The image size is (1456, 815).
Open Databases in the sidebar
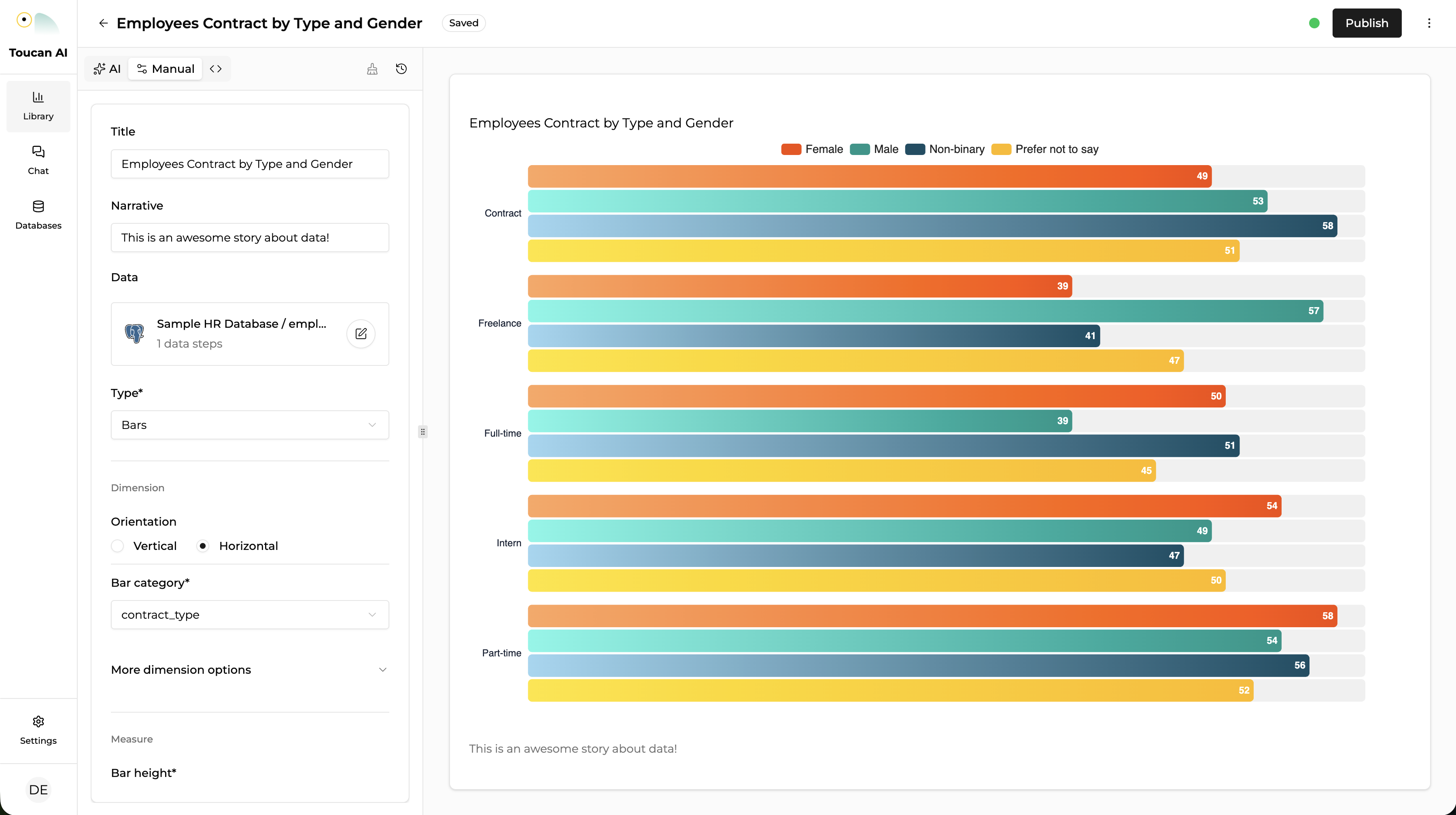pyautogui.click(x=38, y=215)
